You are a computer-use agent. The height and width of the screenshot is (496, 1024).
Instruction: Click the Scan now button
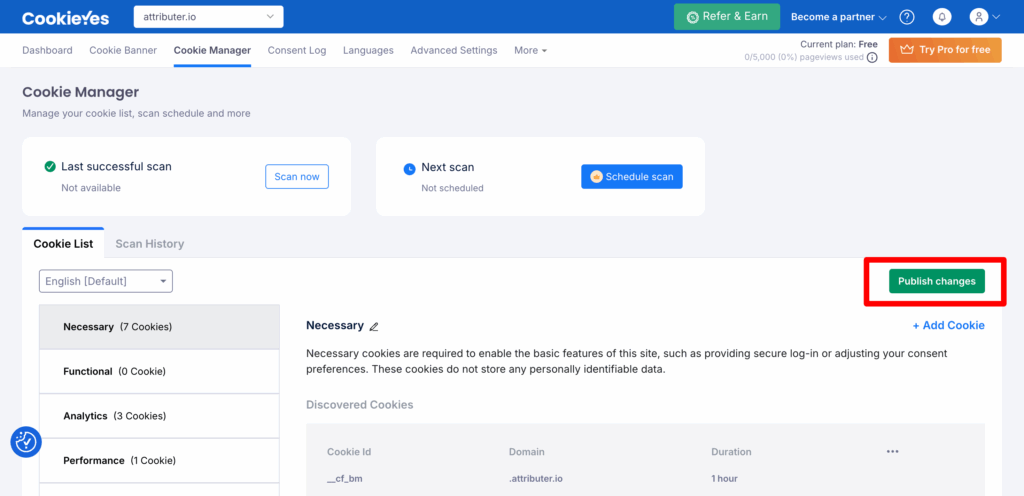tap(297, 177)
